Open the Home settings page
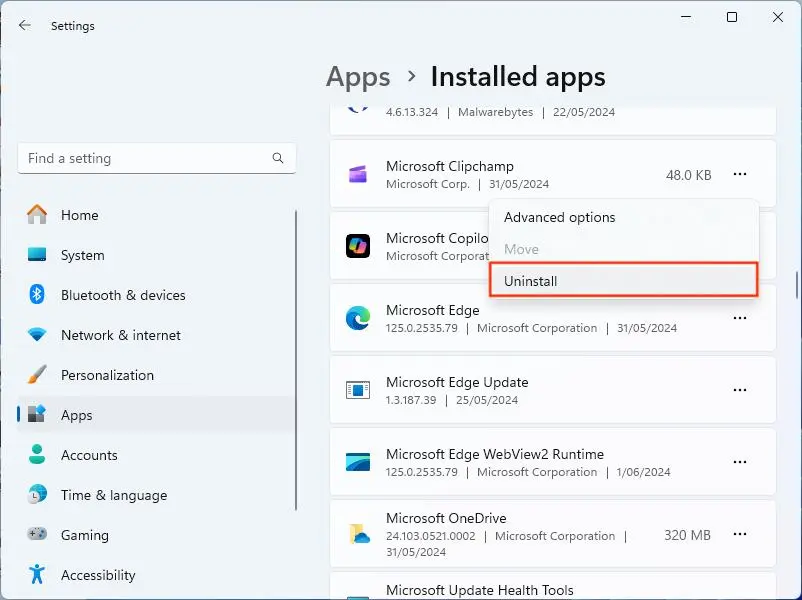 point(156,215)
